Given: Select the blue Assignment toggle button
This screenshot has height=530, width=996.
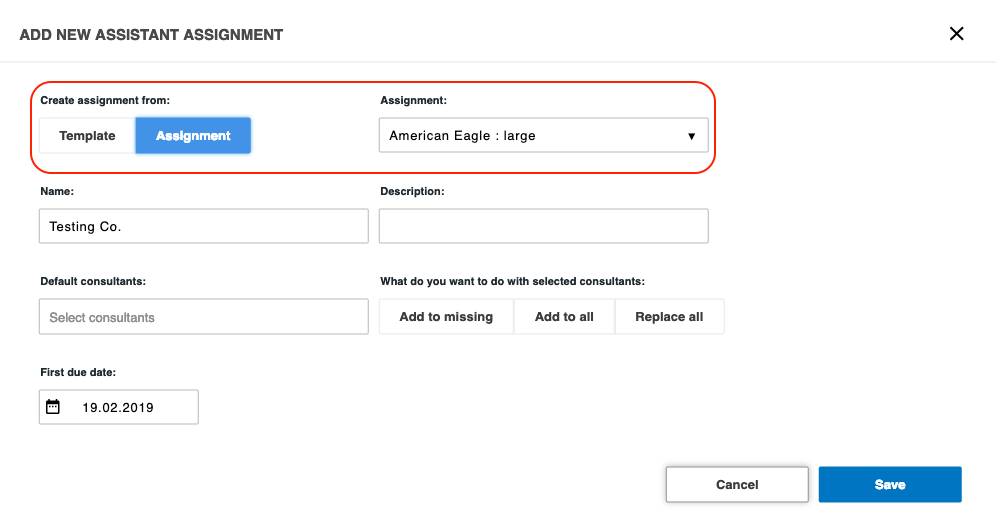Looking at the screenshot, I should (x=193, y=136).
